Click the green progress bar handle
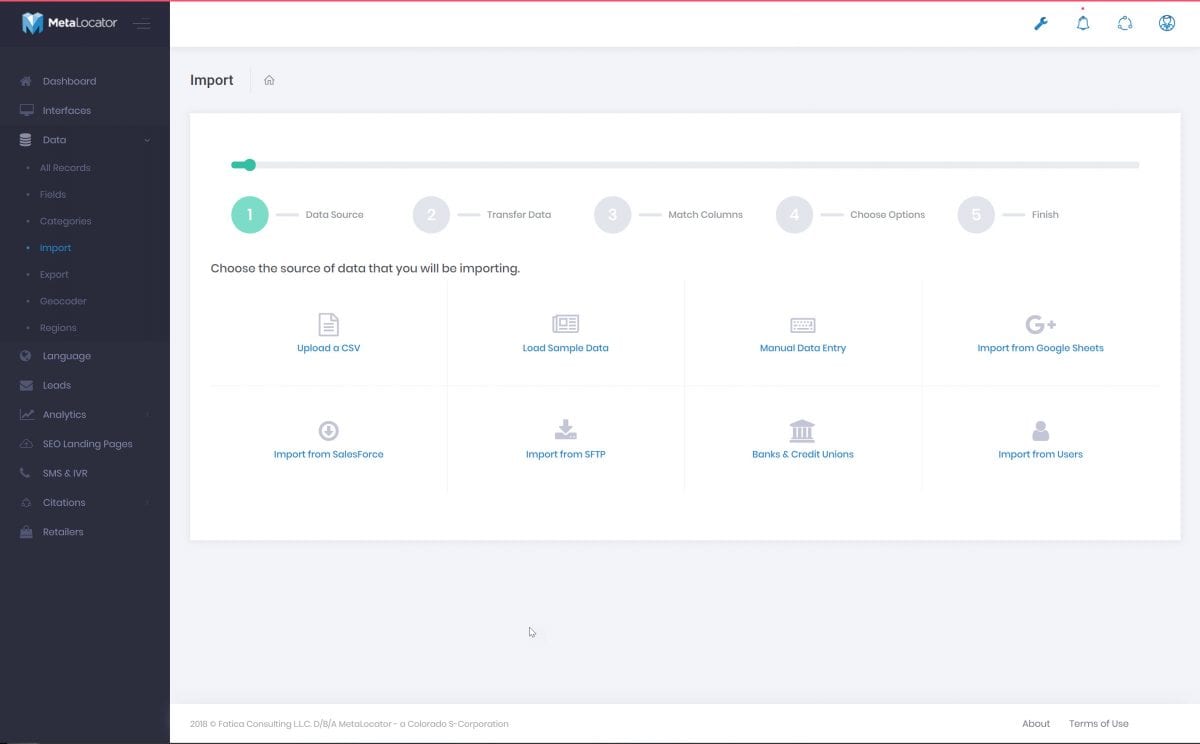1200x744 pixels. 249,165
